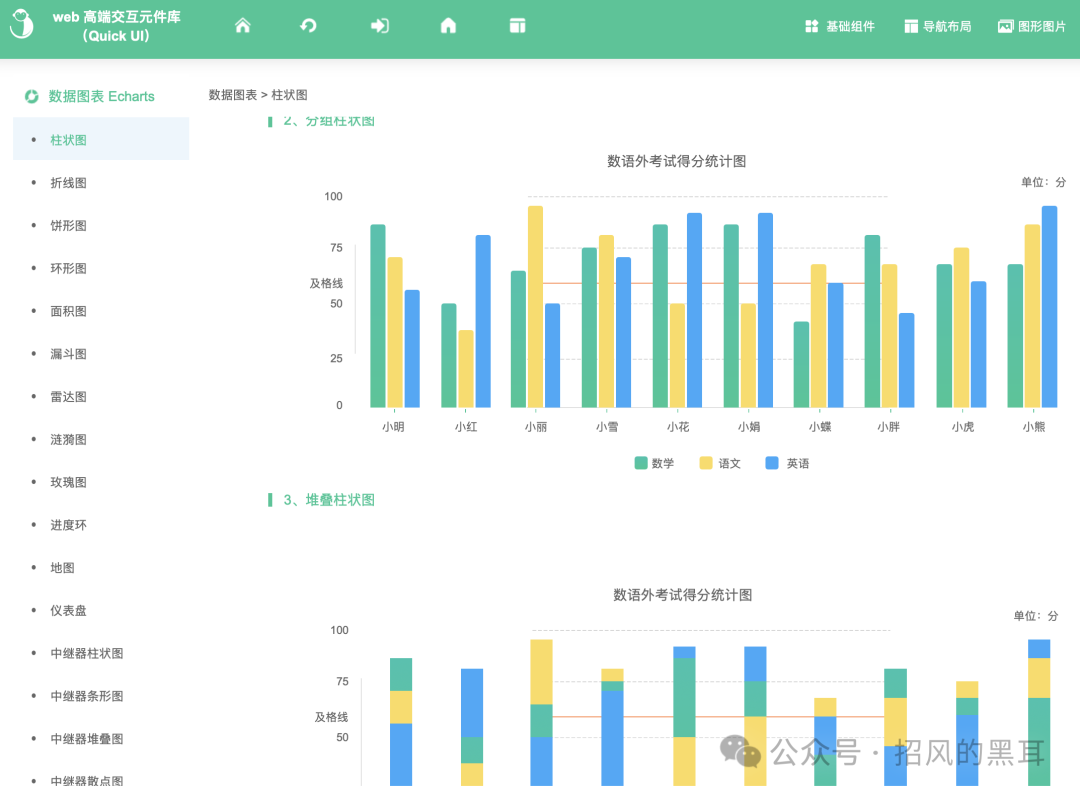Click the 及格线 label in grouped chart
This screenshot has height=796, width=1080.
326,283
